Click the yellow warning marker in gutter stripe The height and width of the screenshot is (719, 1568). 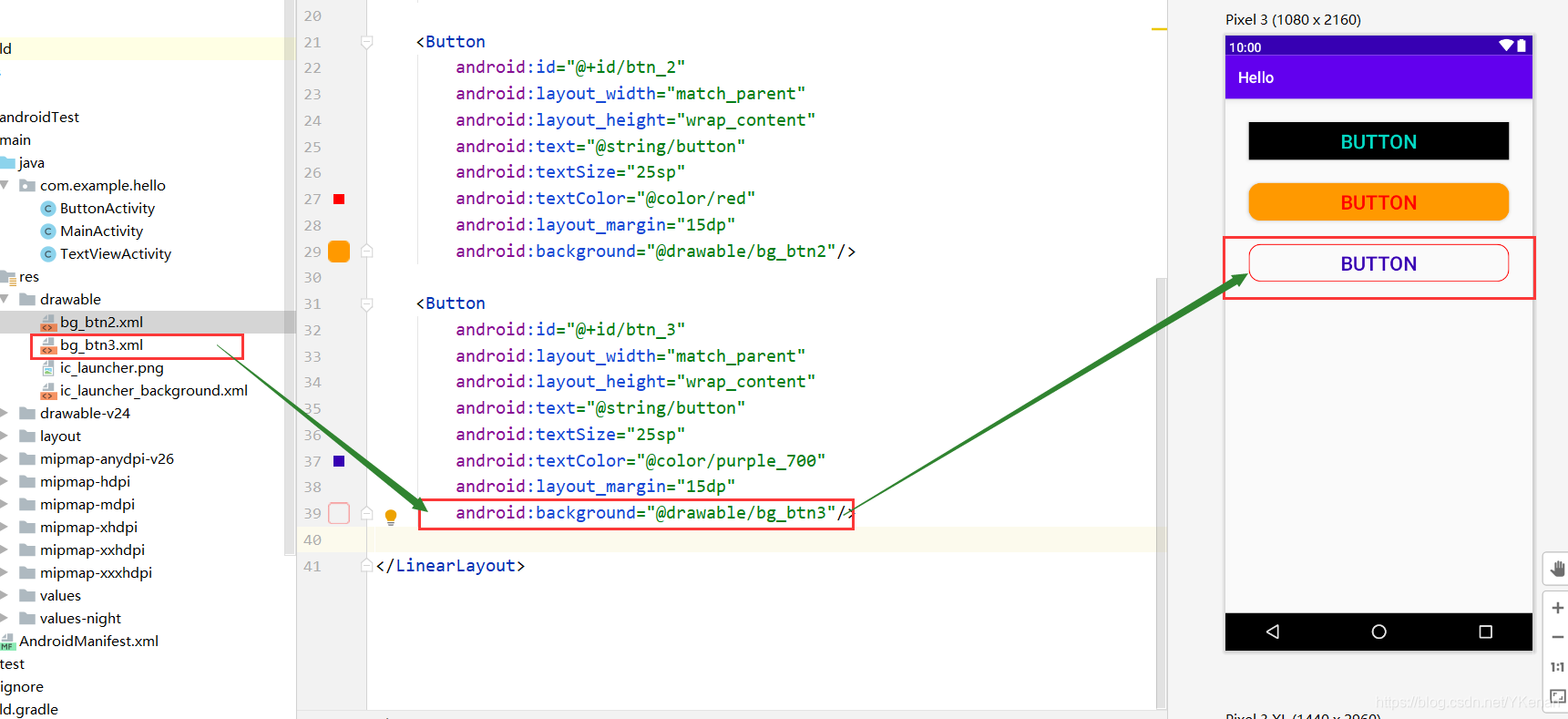coord(1159,29)
